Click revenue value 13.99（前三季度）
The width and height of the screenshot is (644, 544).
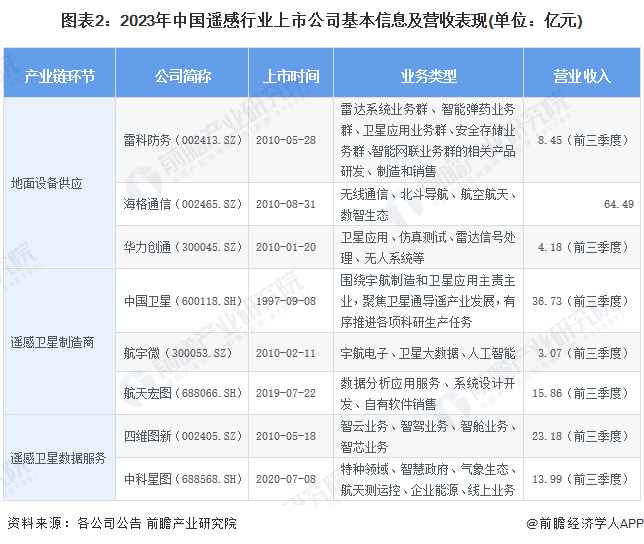[580, 479]
